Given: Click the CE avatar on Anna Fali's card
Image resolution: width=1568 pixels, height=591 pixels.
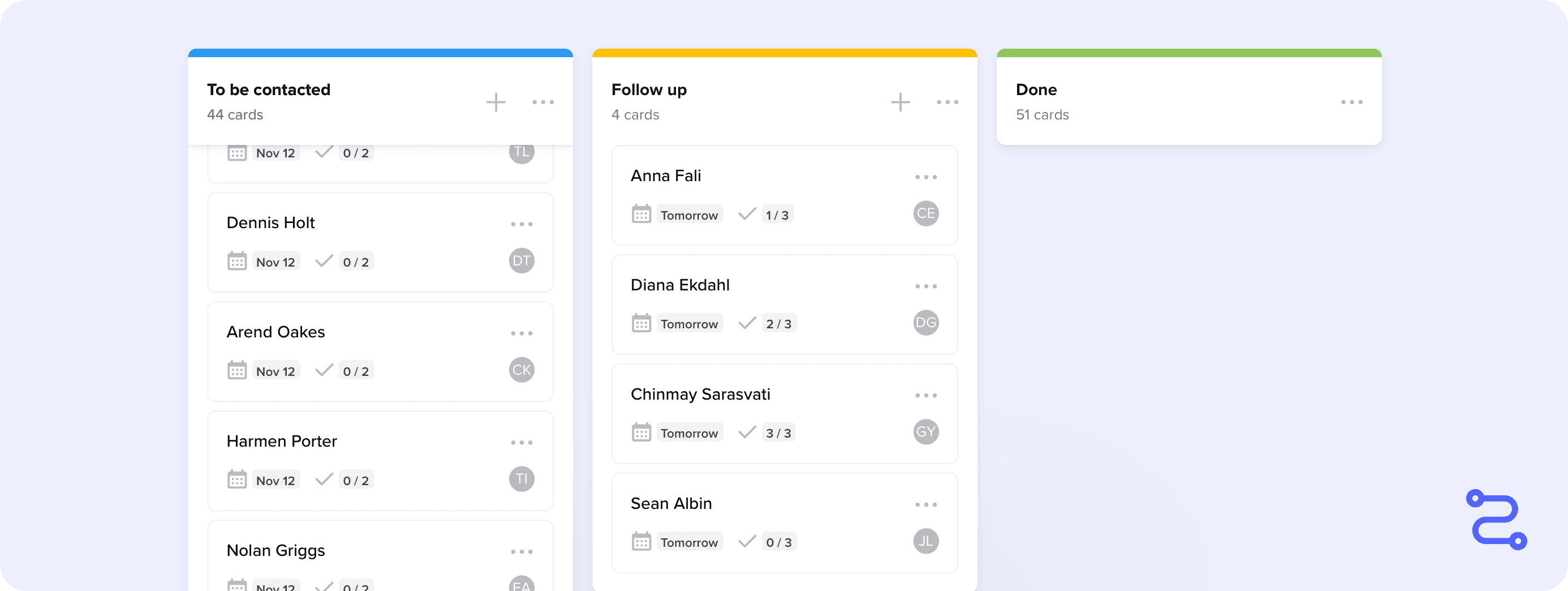Looking at the screenshot, I should [926, 213].
